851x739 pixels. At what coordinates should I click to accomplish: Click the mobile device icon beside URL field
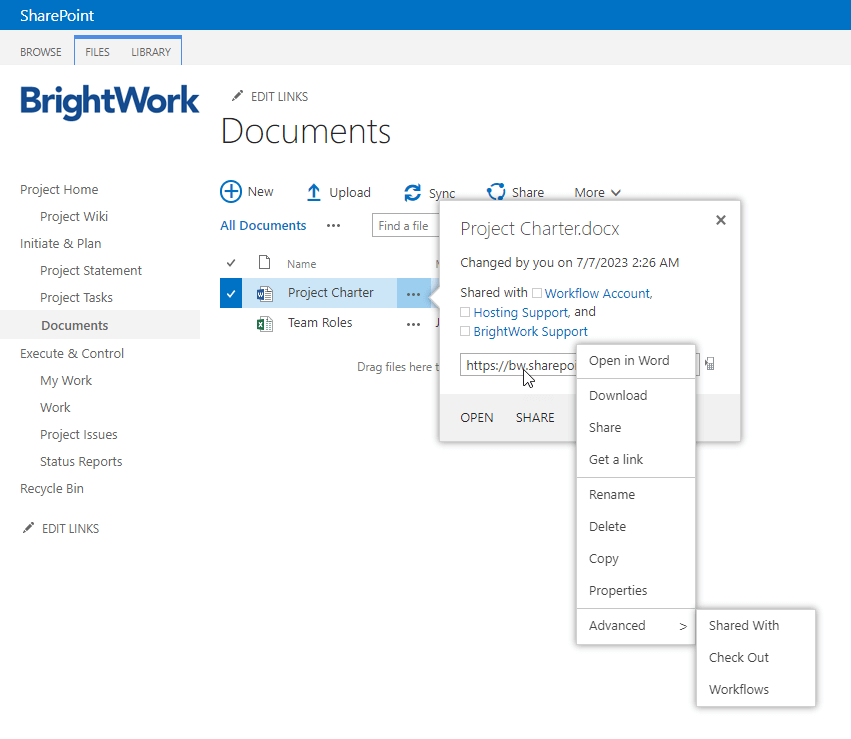[710, 365]
